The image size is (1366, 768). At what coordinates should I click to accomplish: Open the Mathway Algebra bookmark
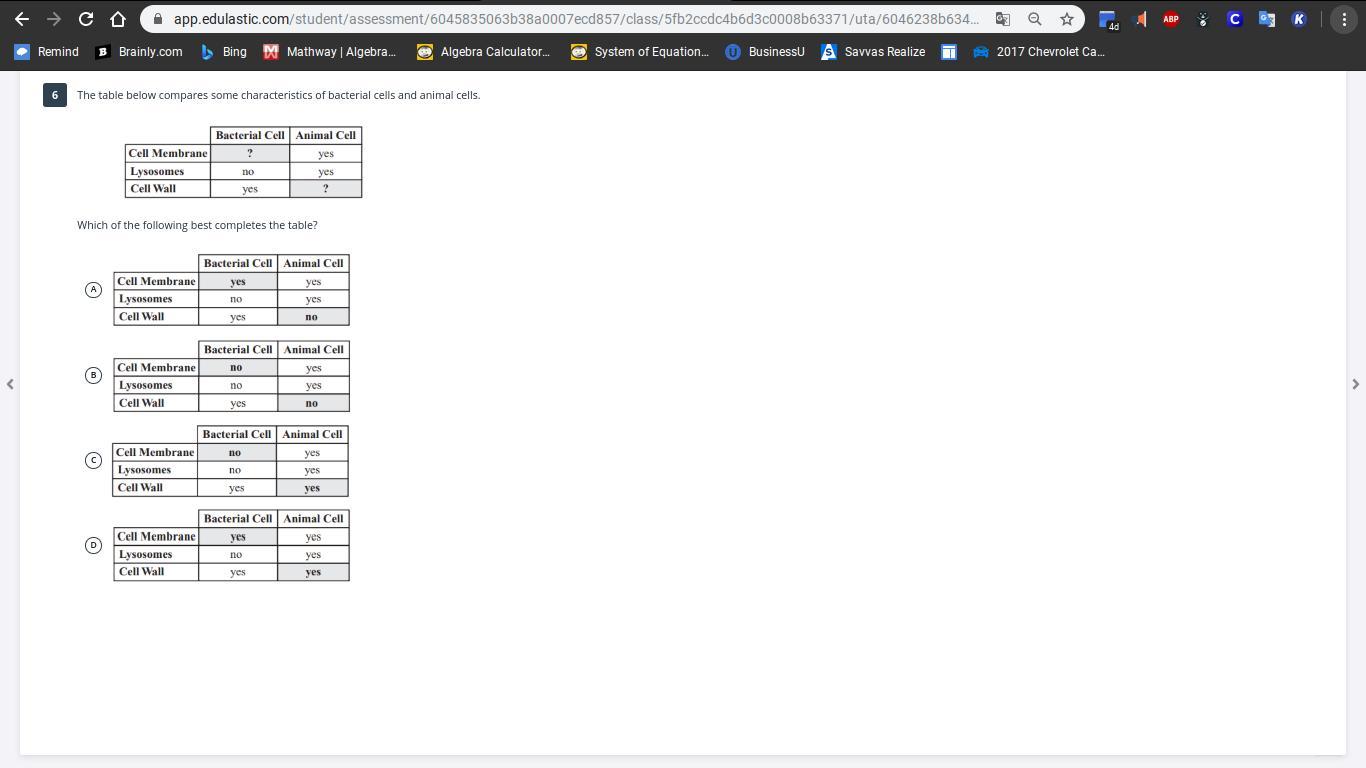click(x=330, y=52)
